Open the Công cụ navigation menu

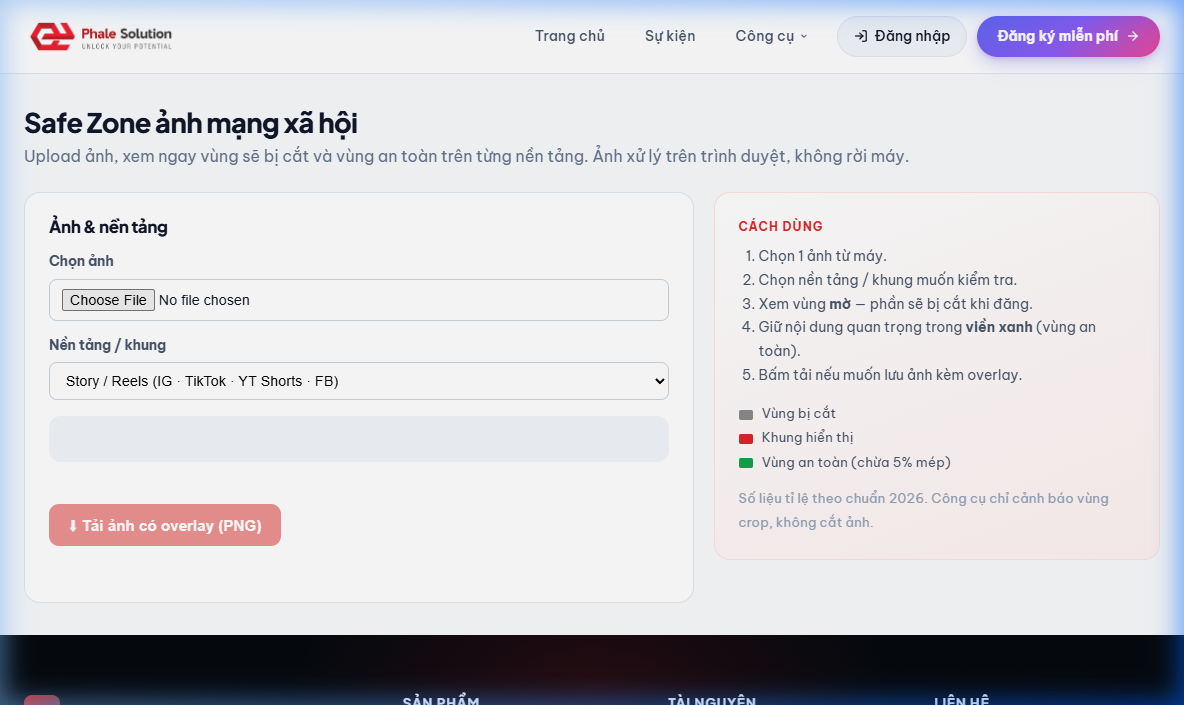click(x=771, y=36)
